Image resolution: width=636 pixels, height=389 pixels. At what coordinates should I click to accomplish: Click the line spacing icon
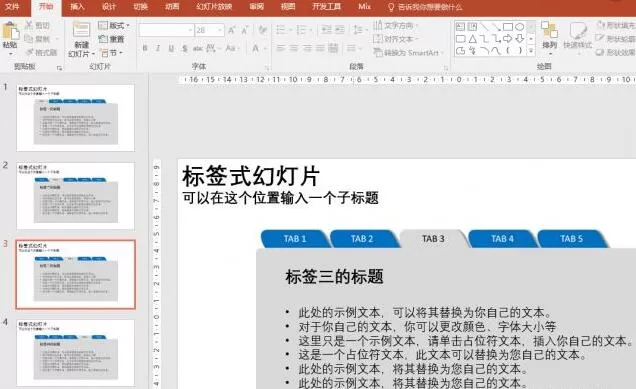pyautogui.click(x=359, y=29)
